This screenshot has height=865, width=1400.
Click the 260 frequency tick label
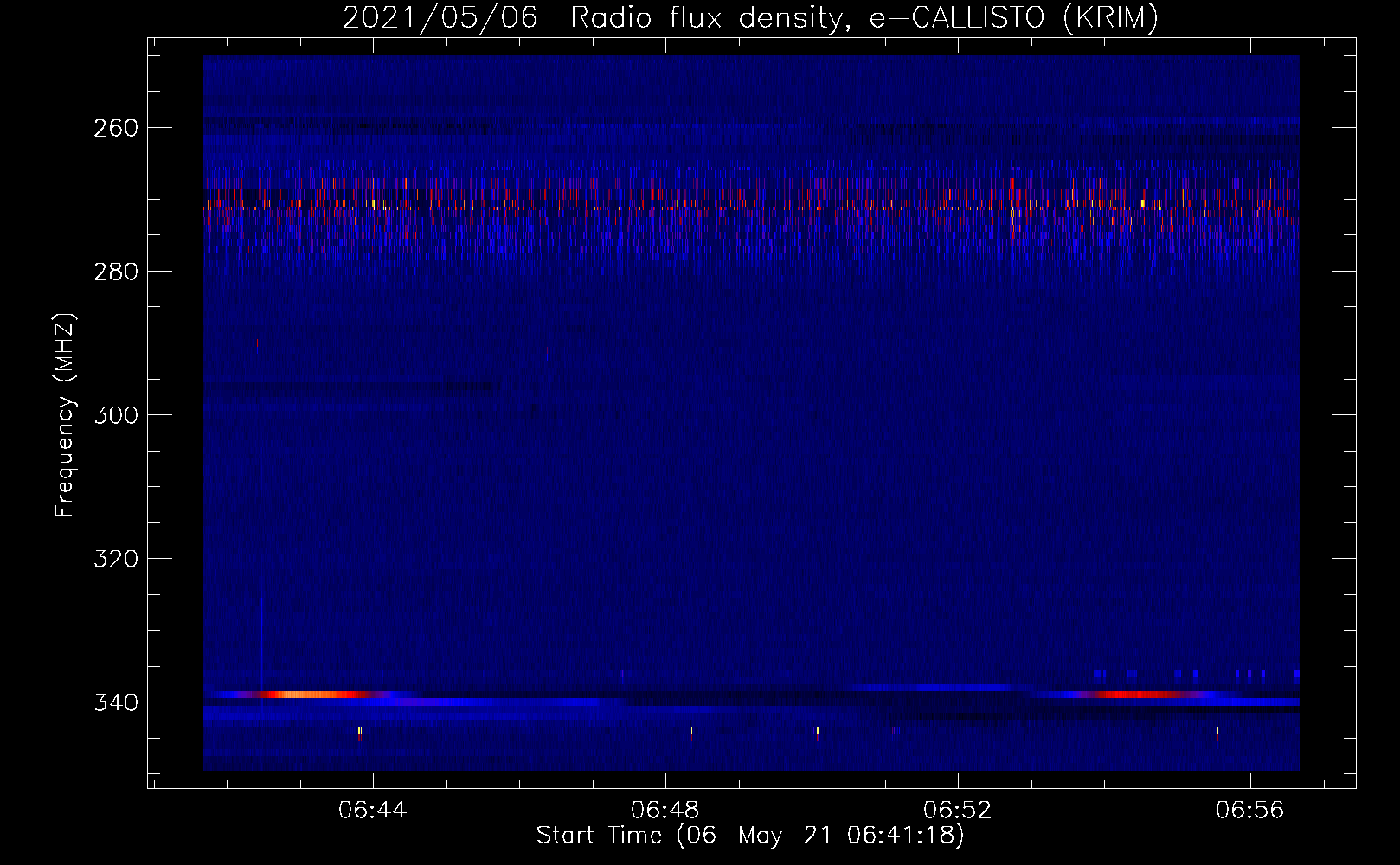coord(116,128)
